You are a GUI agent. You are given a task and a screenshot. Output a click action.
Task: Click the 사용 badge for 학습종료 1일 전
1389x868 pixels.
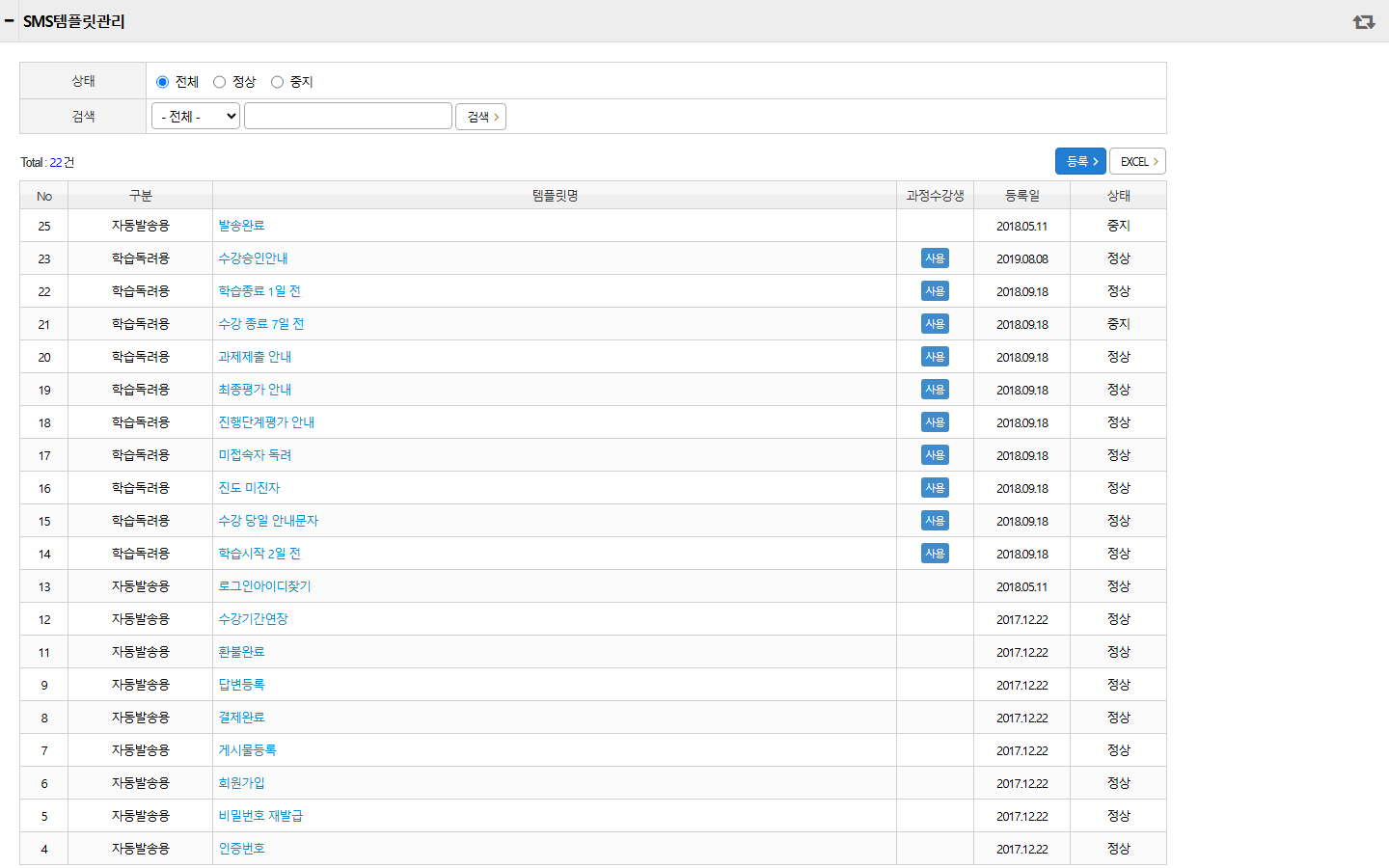[x=935, y=291]
